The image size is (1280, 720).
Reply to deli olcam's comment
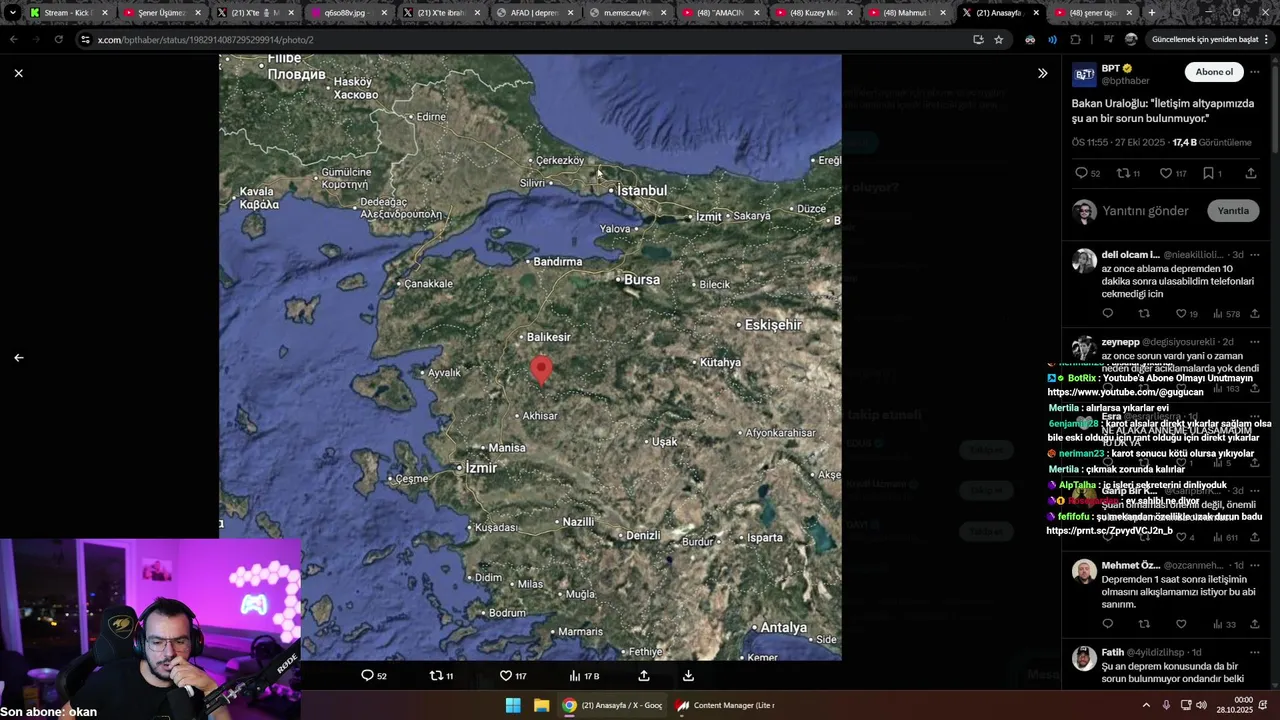(x=1107, y=314)
